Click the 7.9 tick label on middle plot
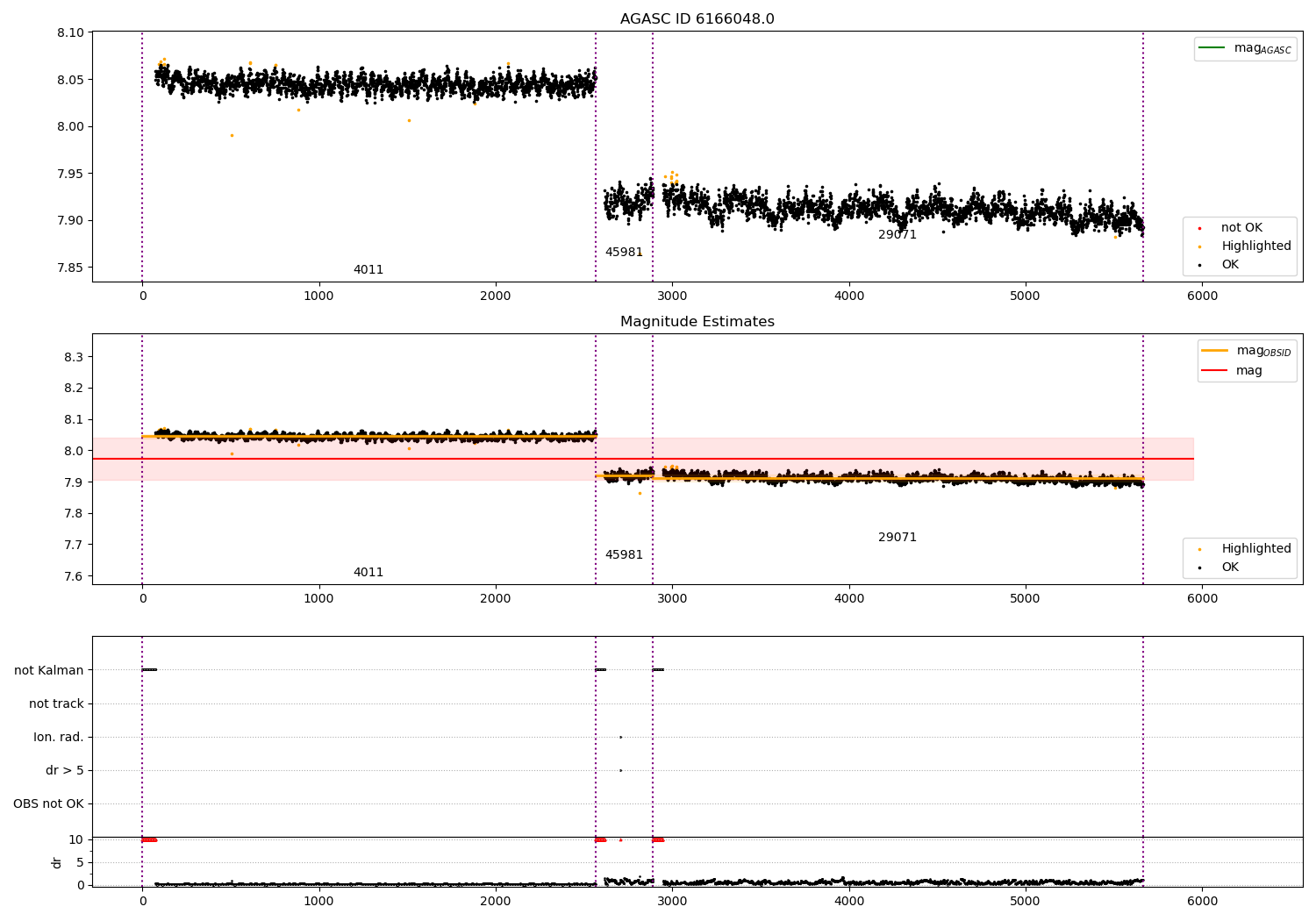The image size is (1316, 921). click(74, 483)
